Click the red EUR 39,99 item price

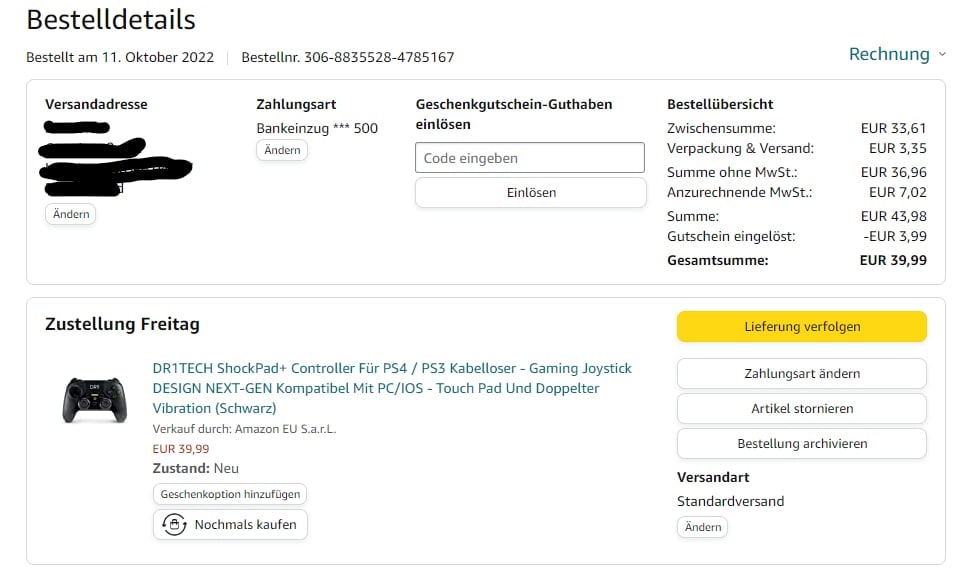point(181,449)
